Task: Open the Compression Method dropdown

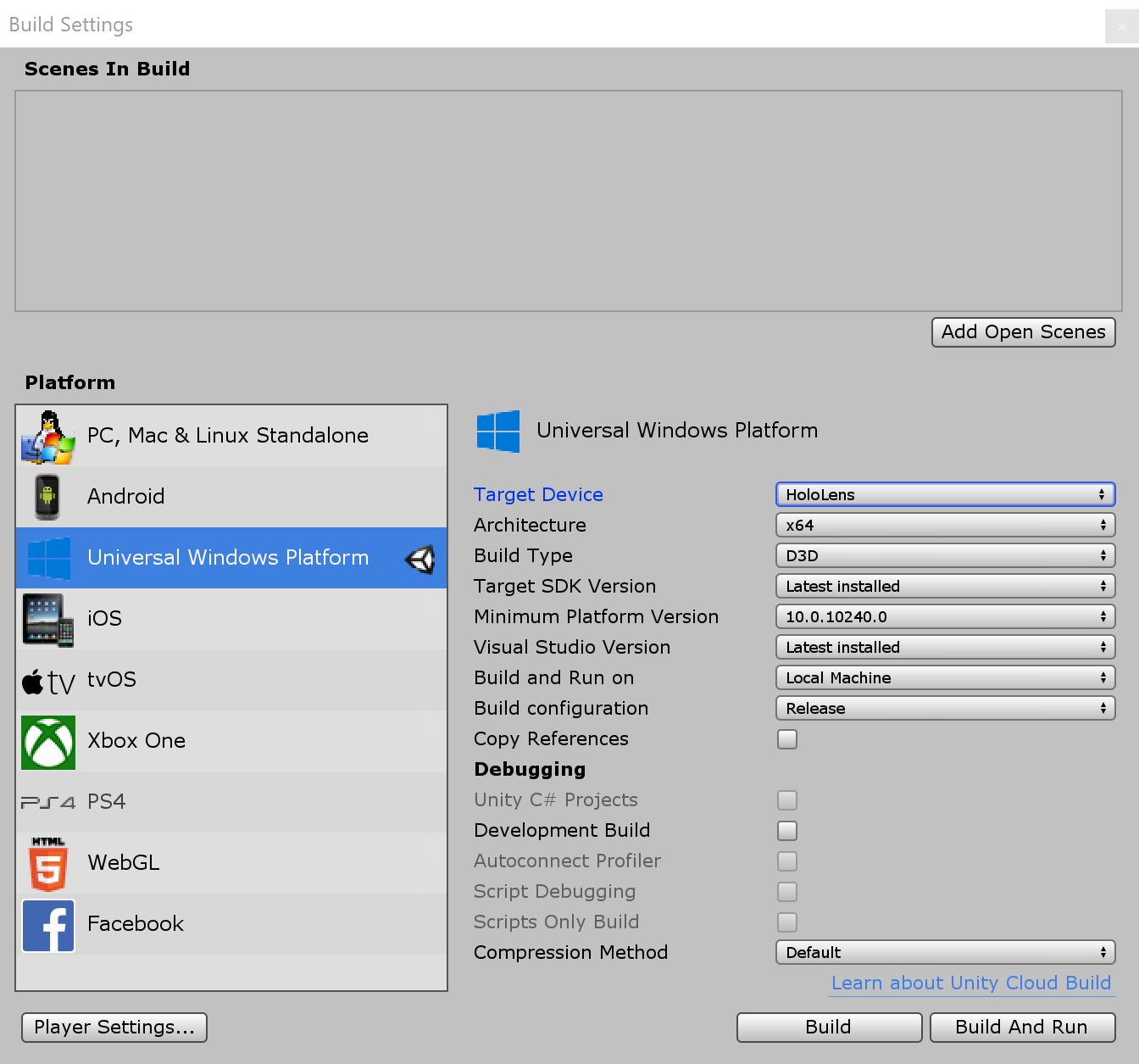Action: coord(946,952)
